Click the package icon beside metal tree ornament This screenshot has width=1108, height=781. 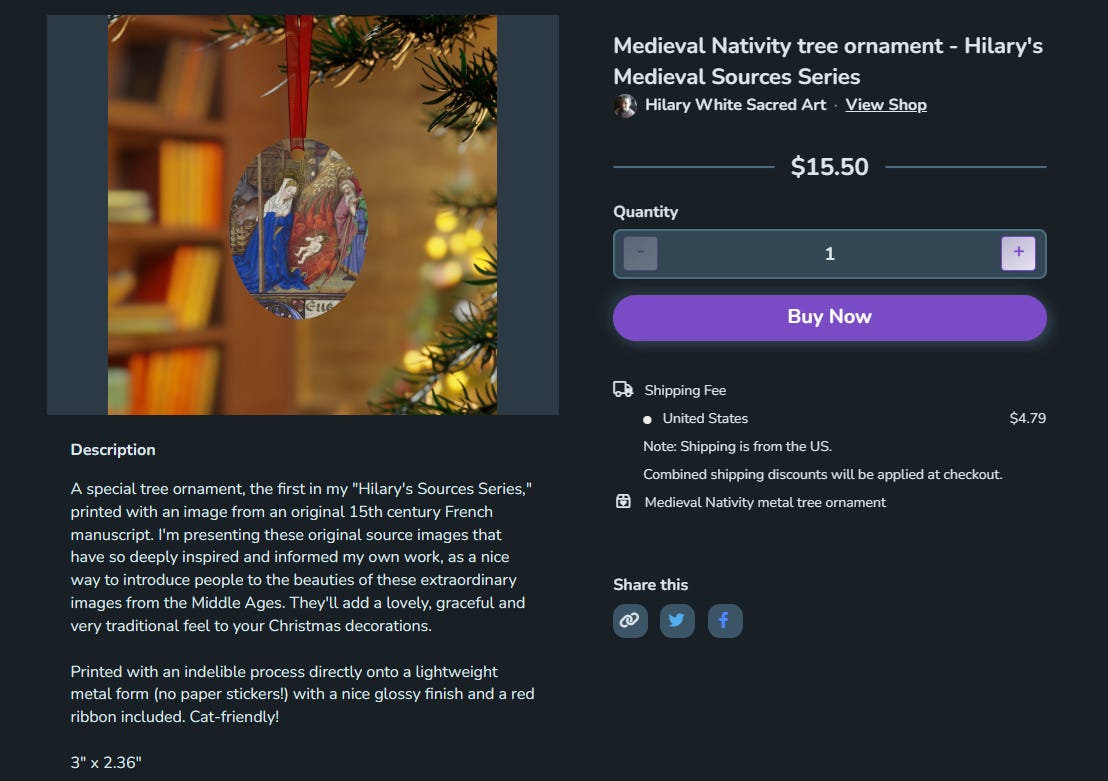(623, 502)
